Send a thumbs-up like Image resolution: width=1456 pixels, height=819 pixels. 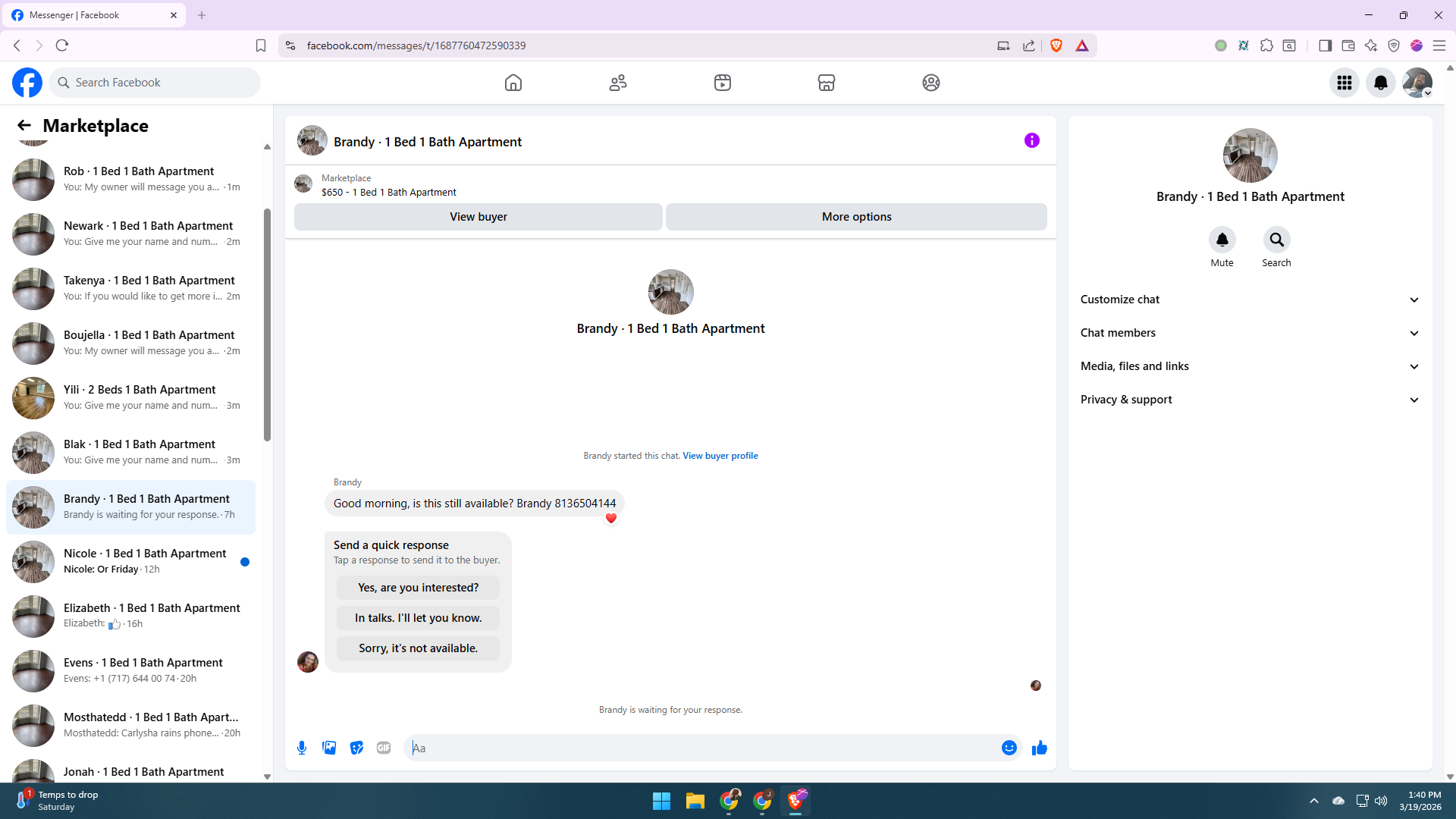[1039, 748]
